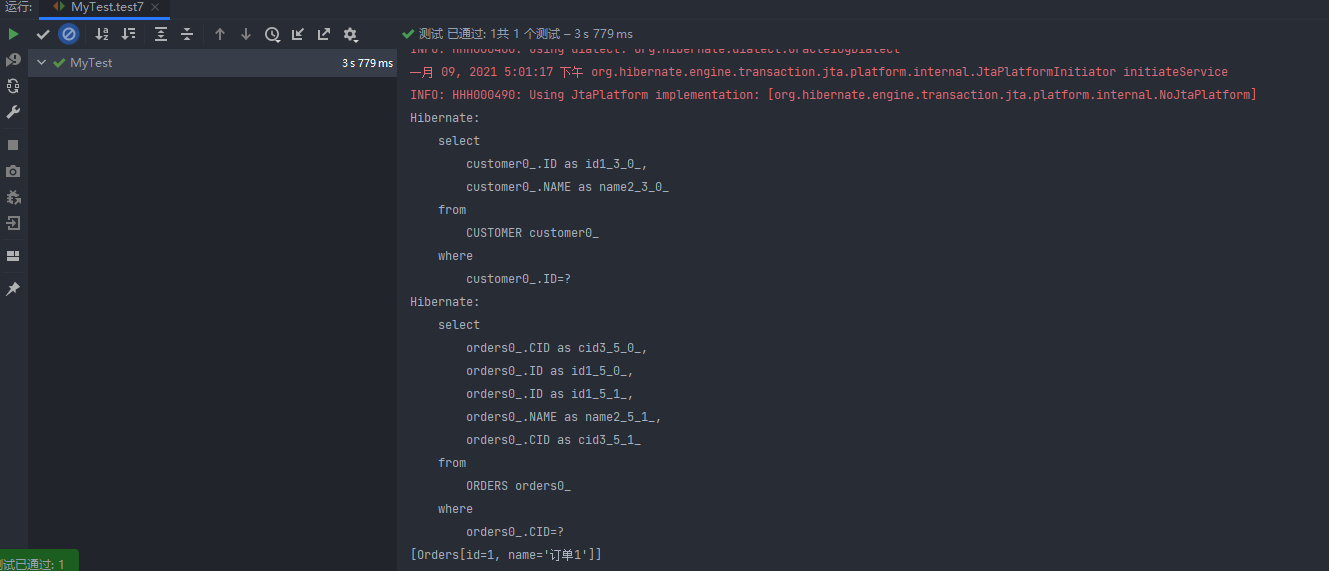1329x571 pixels.
Task: Expand all test nodes
Action: click(x=161, y=34)
